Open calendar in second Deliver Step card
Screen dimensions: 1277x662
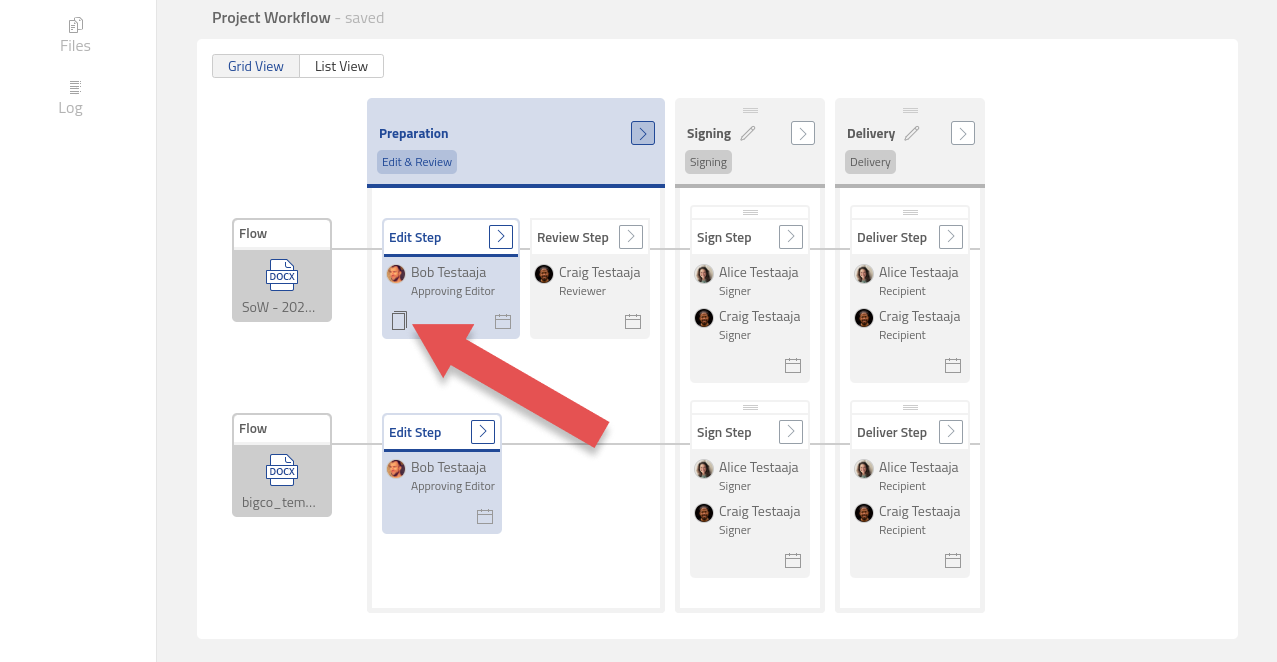click(953, 560)
